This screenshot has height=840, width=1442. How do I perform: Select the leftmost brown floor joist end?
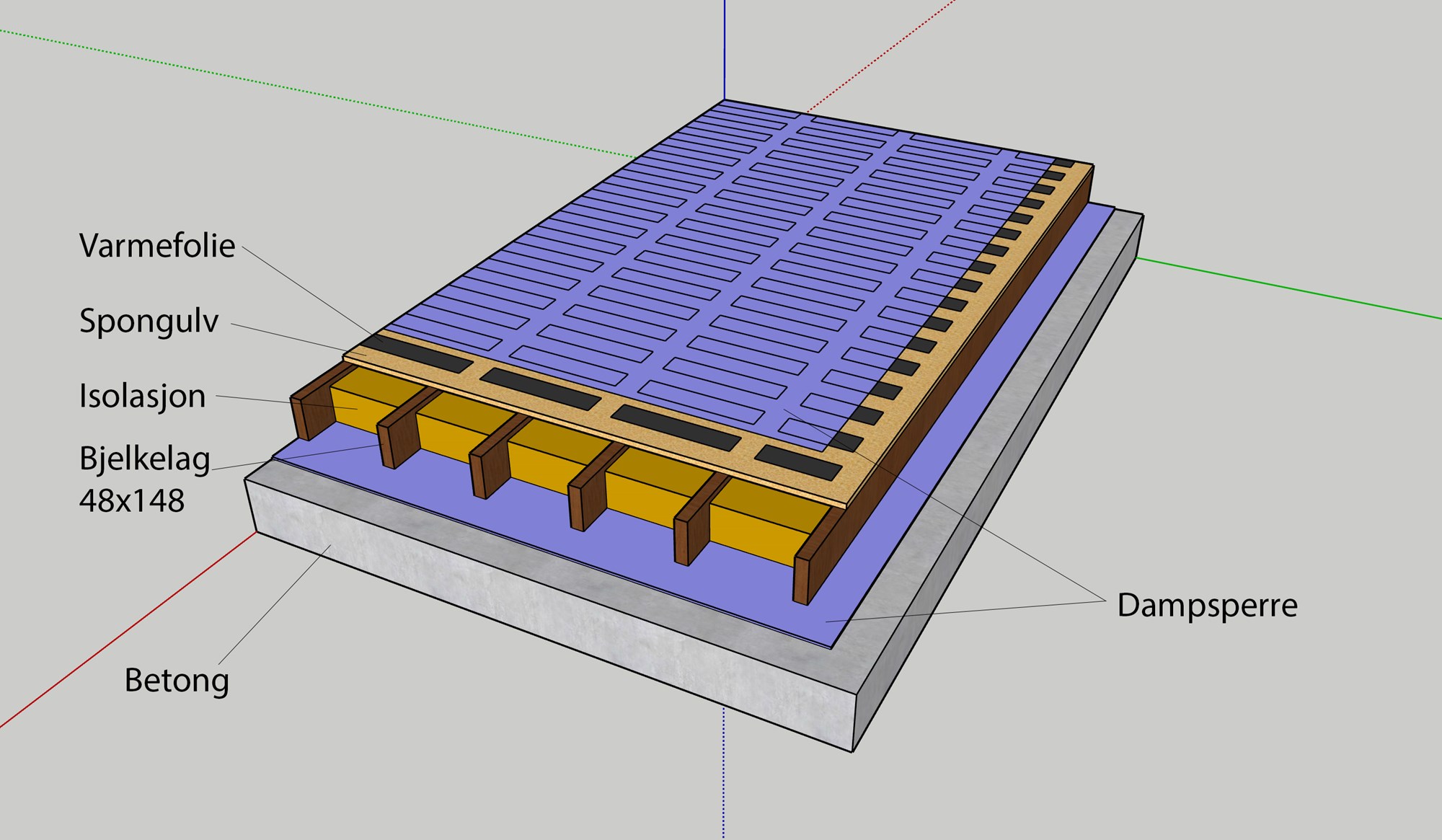pyautogui.click(x=301, y=418)
